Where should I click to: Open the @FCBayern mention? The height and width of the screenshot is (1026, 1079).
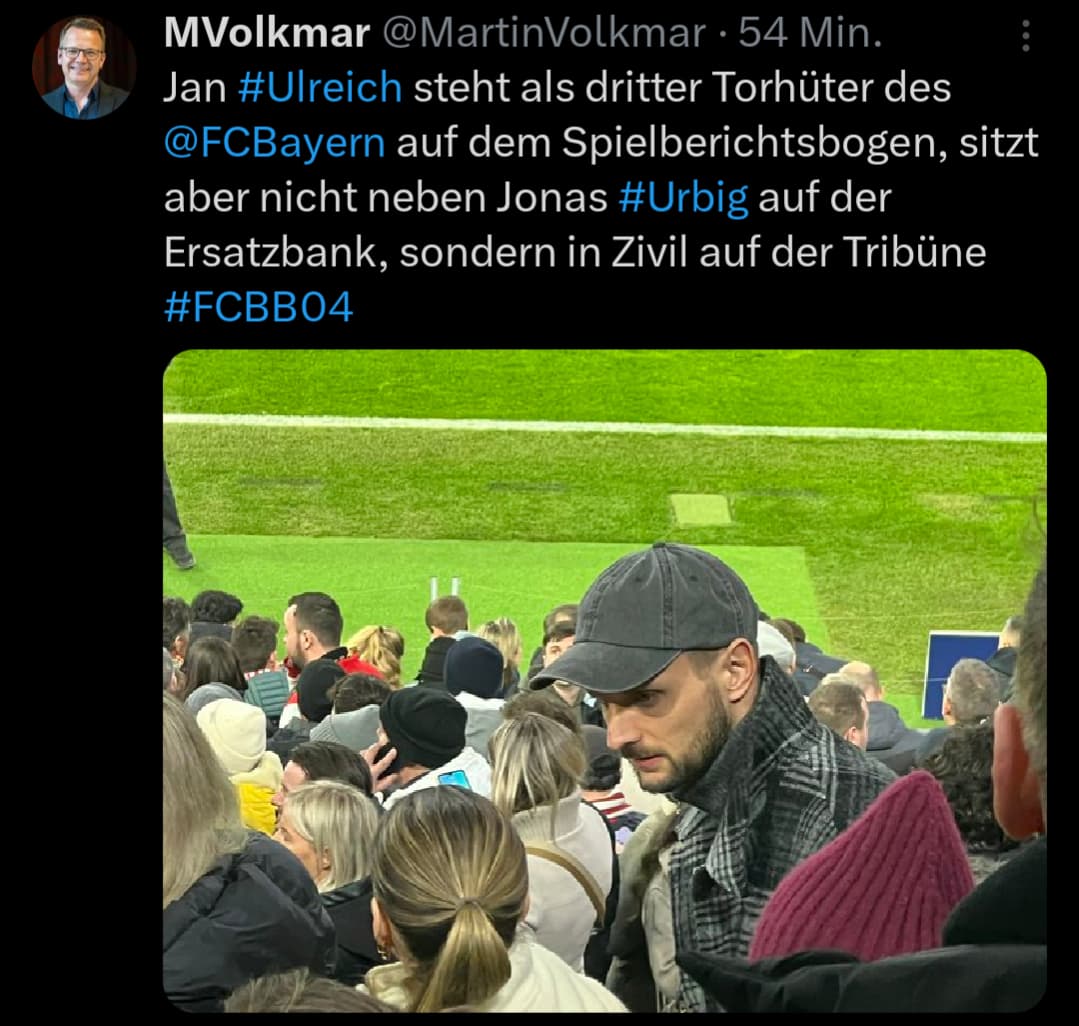(x=275, y=142)
